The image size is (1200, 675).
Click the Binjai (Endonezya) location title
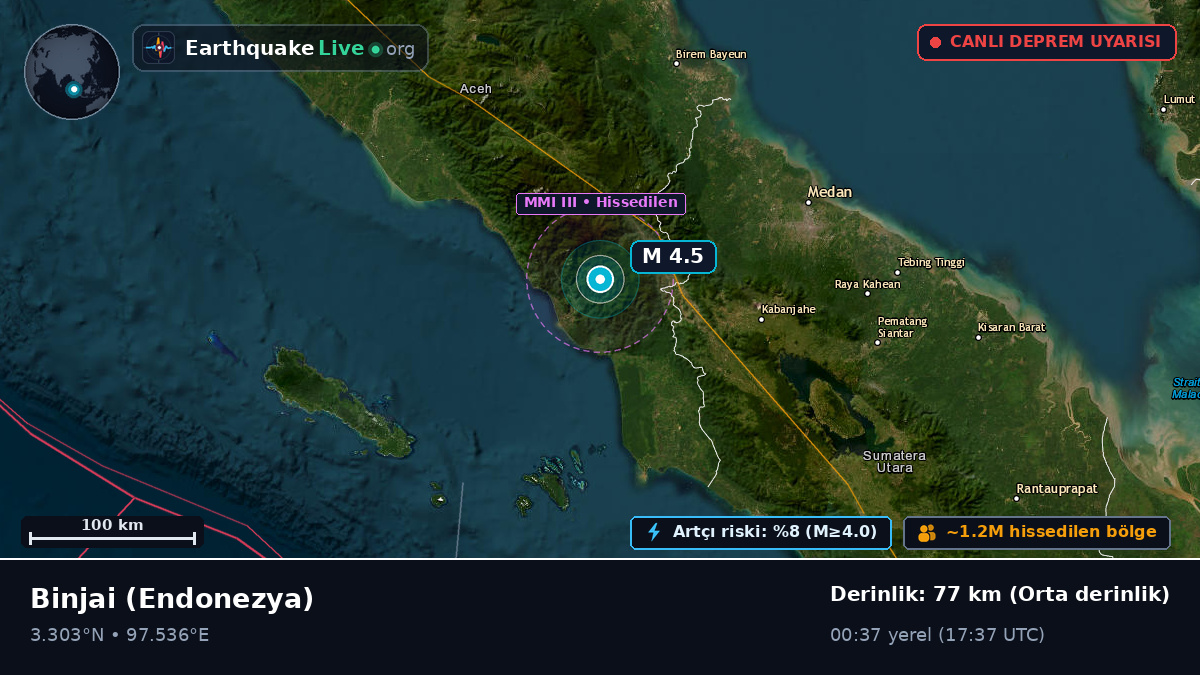click(172, 598)
